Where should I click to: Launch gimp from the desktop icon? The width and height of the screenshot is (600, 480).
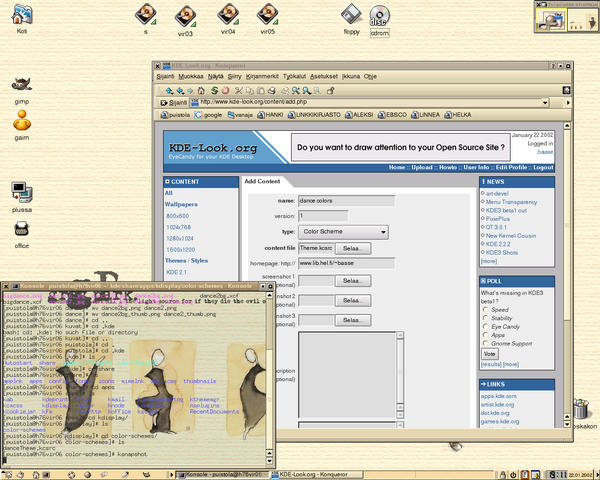[22, 90]
